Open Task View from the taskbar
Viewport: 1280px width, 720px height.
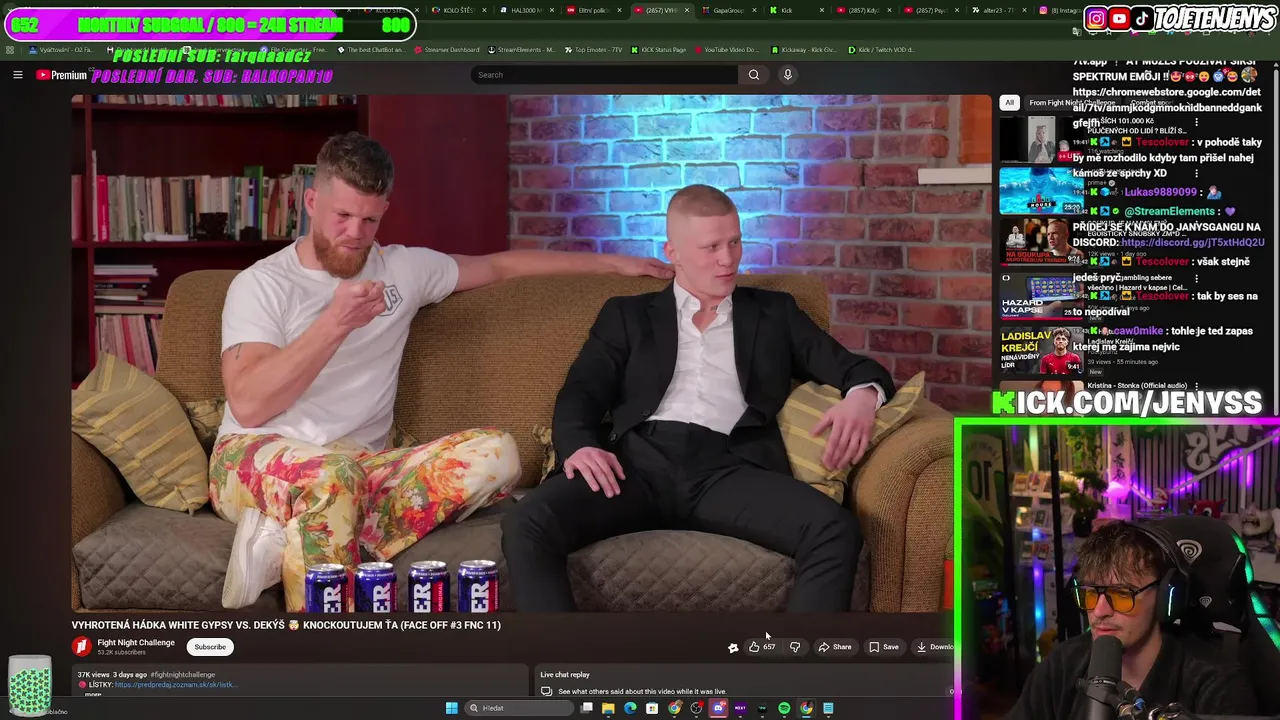(587, 708)
